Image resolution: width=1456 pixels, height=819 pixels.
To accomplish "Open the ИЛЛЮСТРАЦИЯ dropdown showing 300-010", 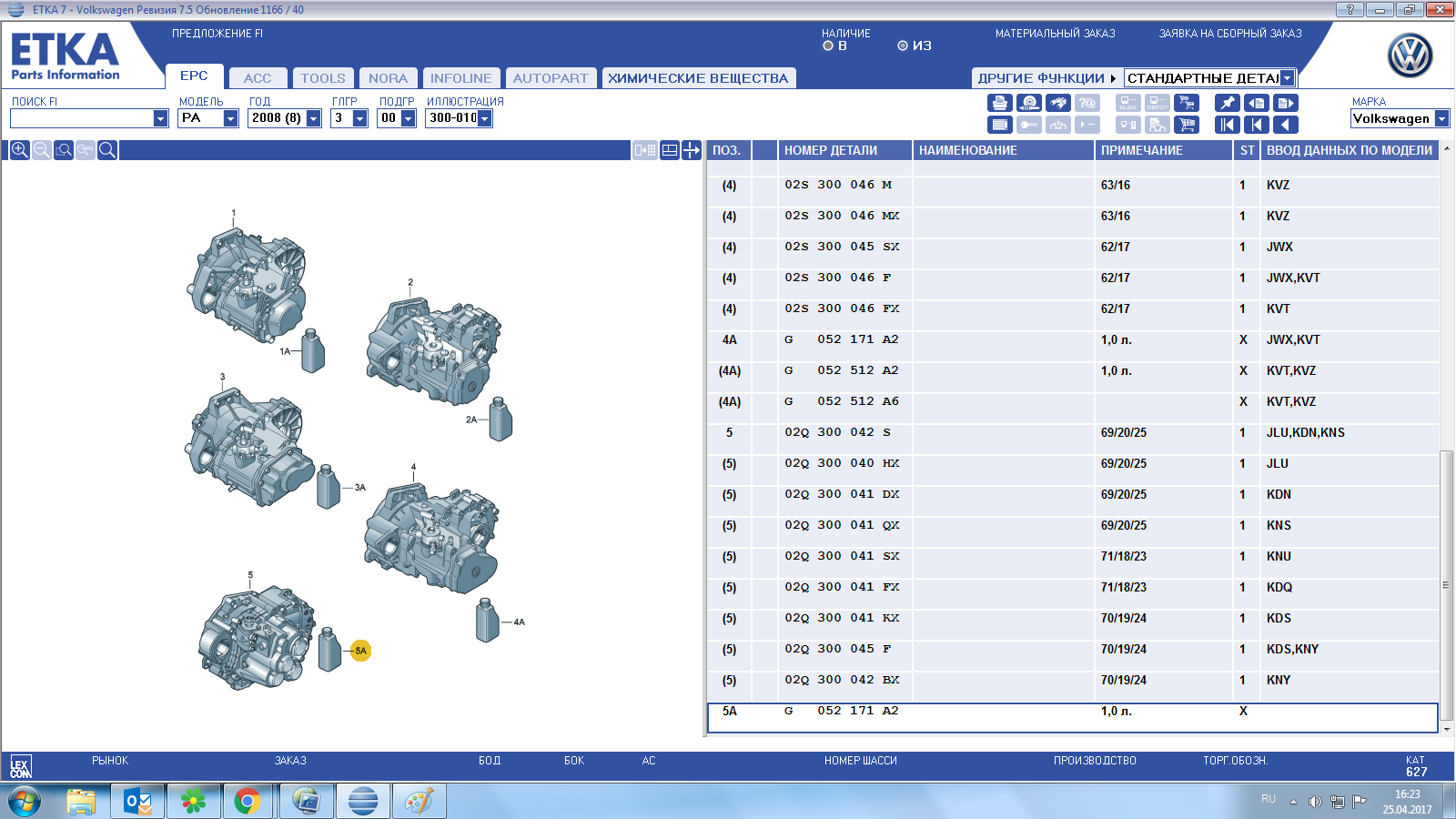I will pos(485,118).
